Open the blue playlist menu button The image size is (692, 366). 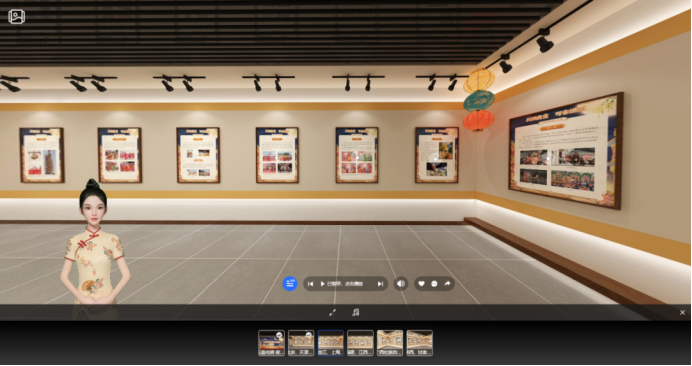pyautogui.click(x=290, y=283)
